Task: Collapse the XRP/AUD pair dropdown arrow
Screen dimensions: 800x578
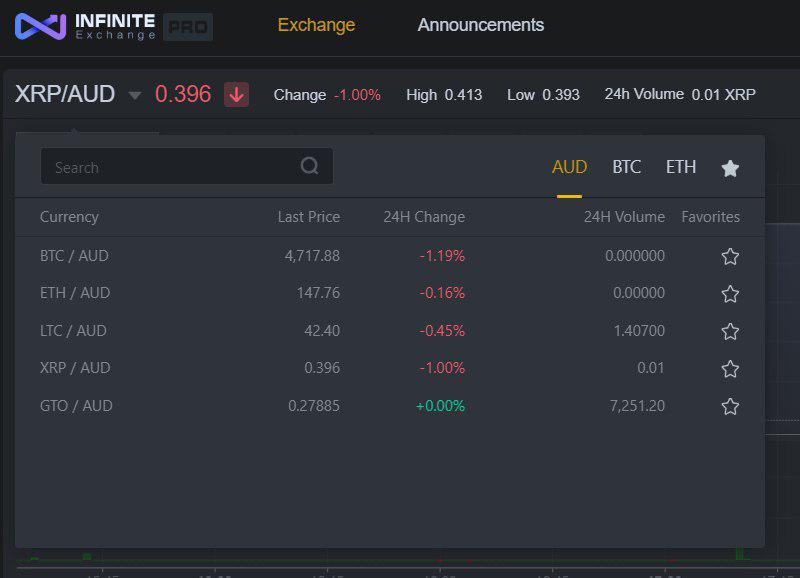Action: click(x=135, y=96)
